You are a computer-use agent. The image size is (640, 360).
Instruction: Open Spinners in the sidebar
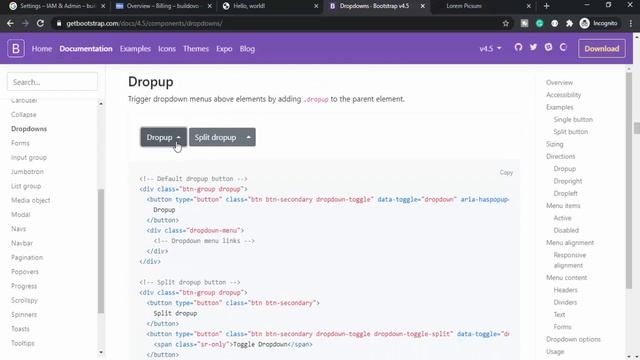click(24, 315)
